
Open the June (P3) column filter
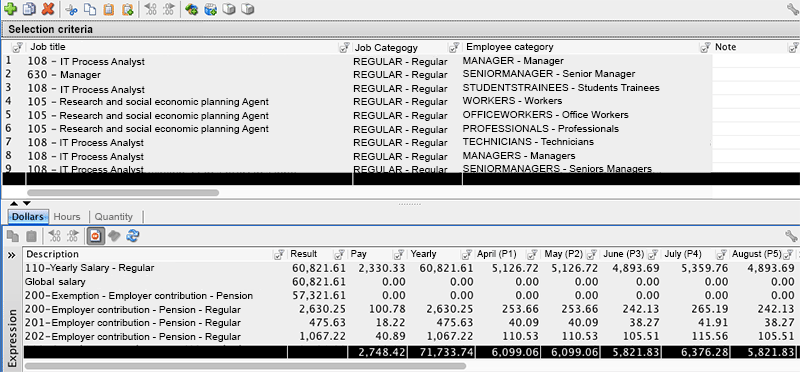[653, 254]
